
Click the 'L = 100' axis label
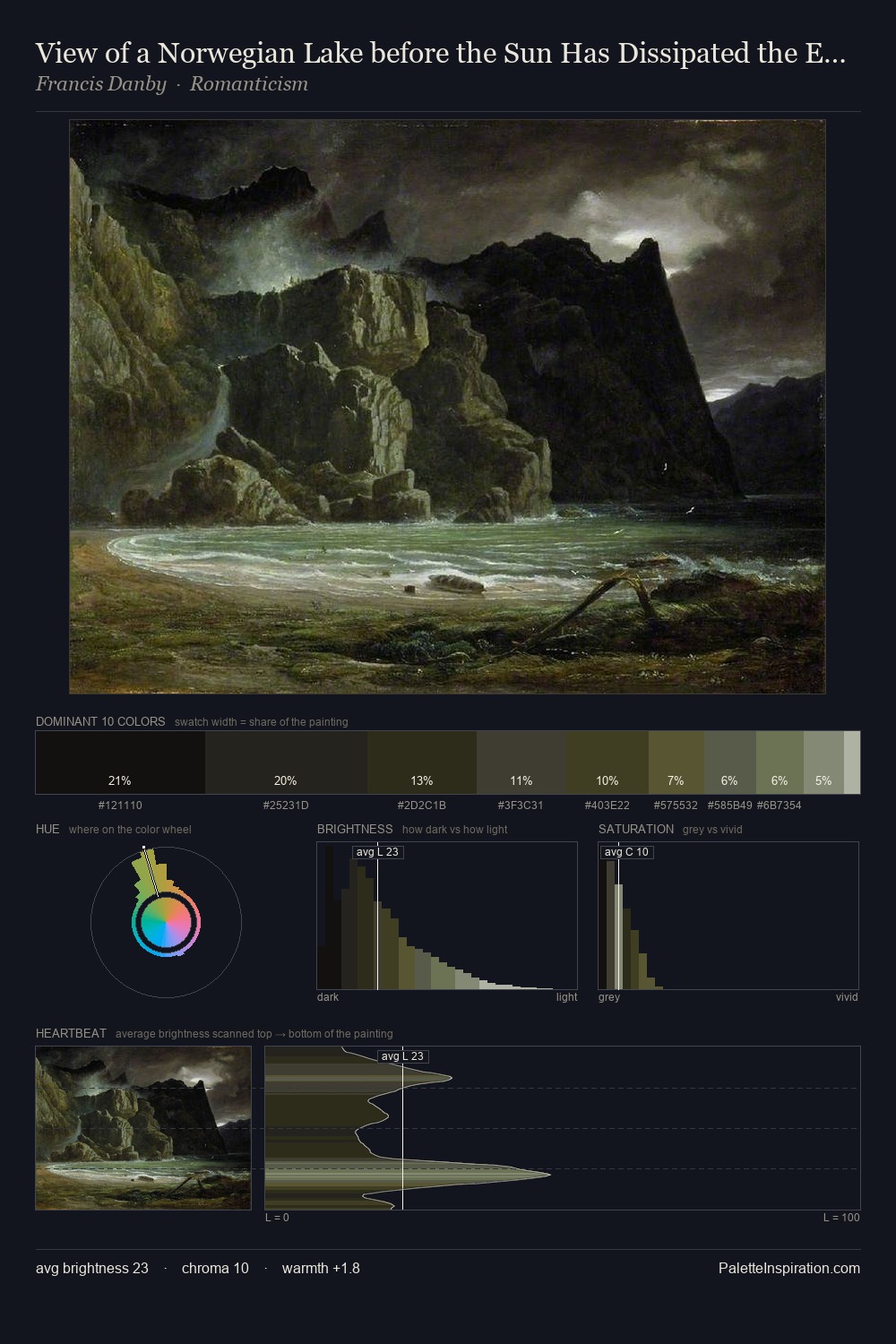841,1218
